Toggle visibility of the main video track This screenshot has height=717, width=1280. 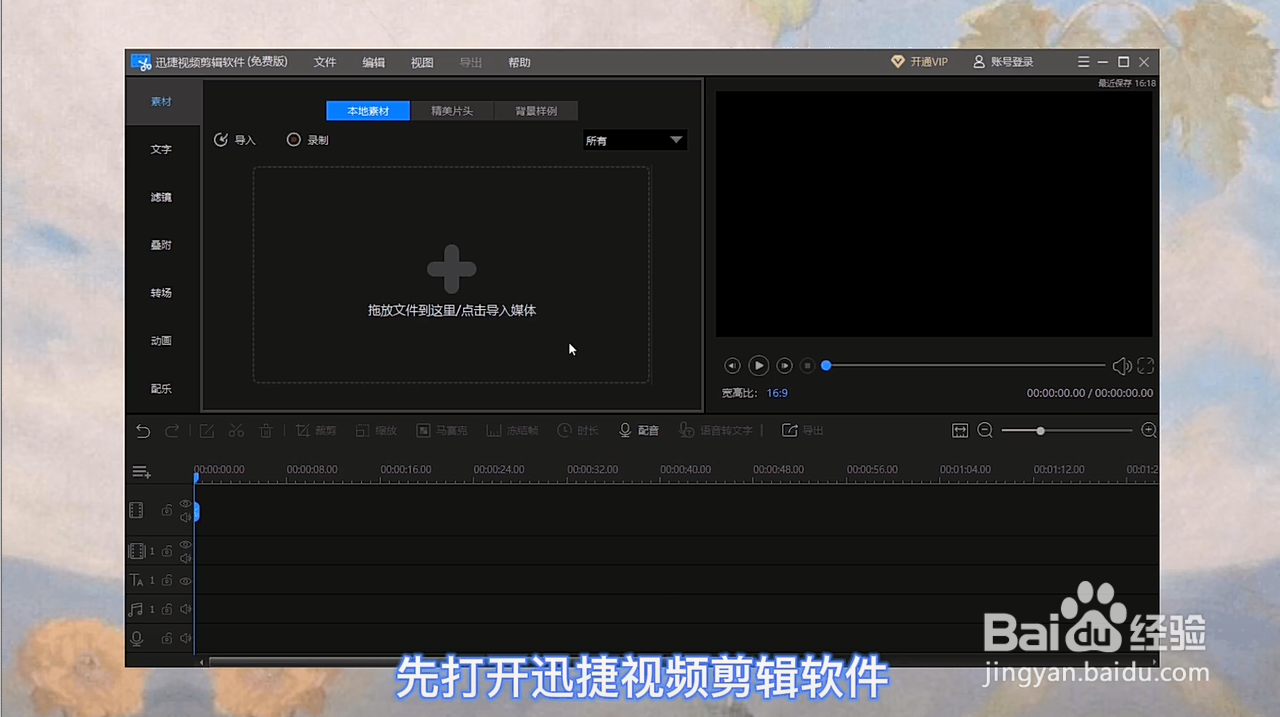click(x=184, y=504)
